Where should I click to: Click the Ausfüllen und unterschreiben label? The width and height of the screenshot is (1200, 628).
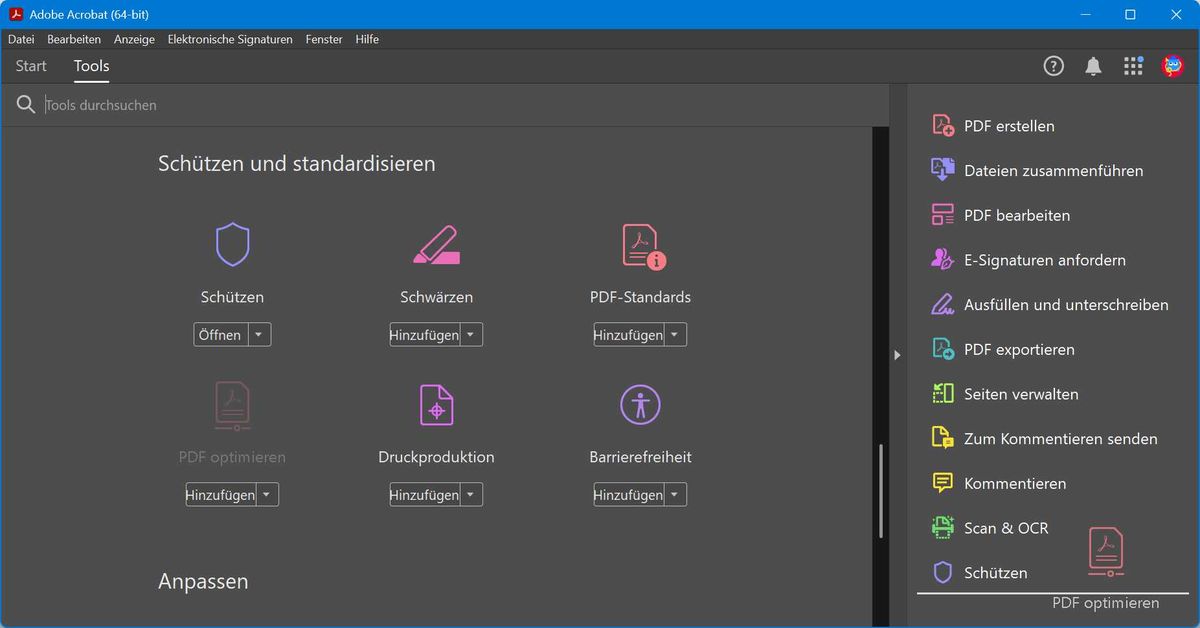tap(1066, 304)
